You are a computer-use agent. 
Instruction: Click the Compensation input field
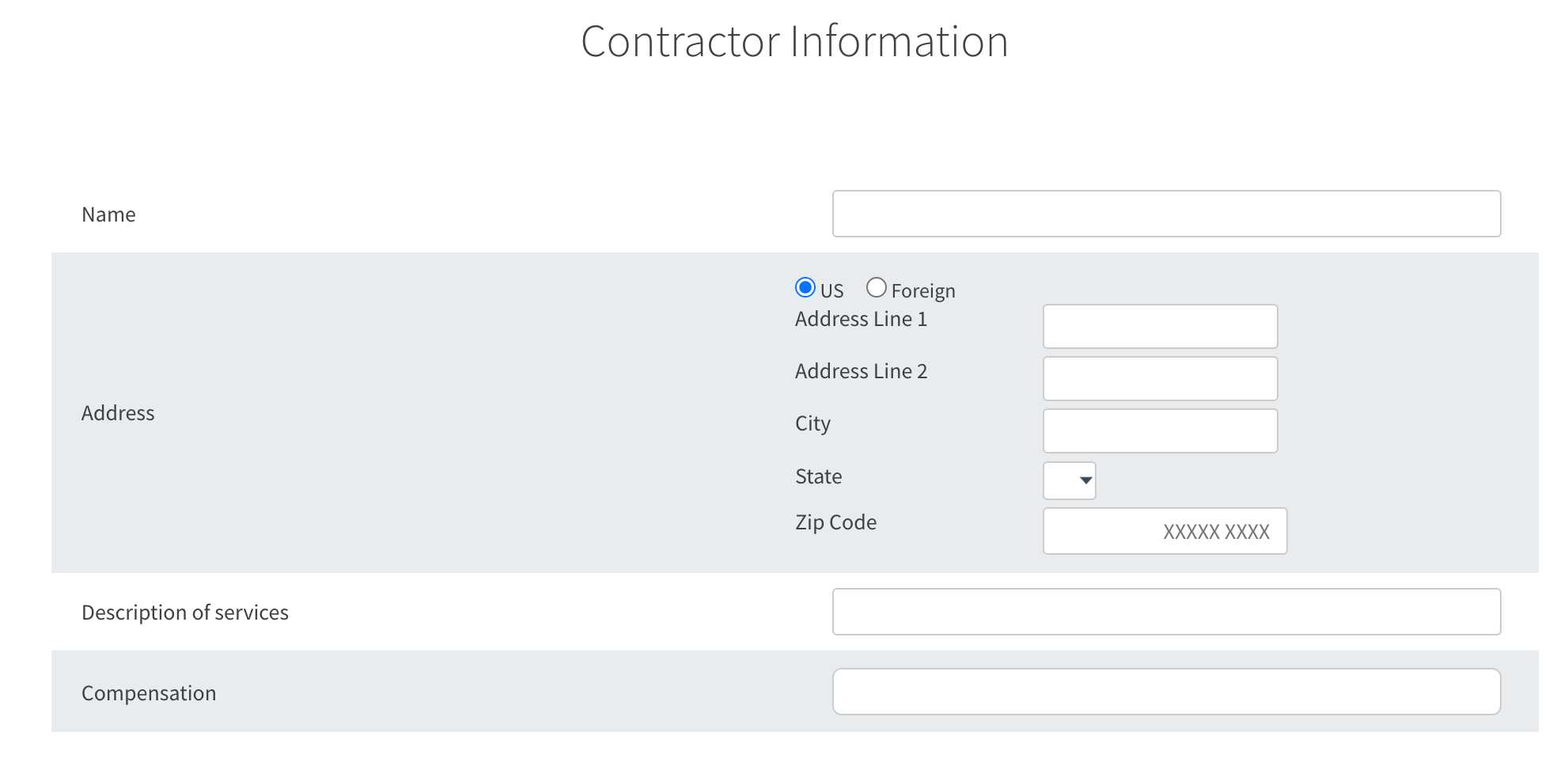[x=1166, y=692]
